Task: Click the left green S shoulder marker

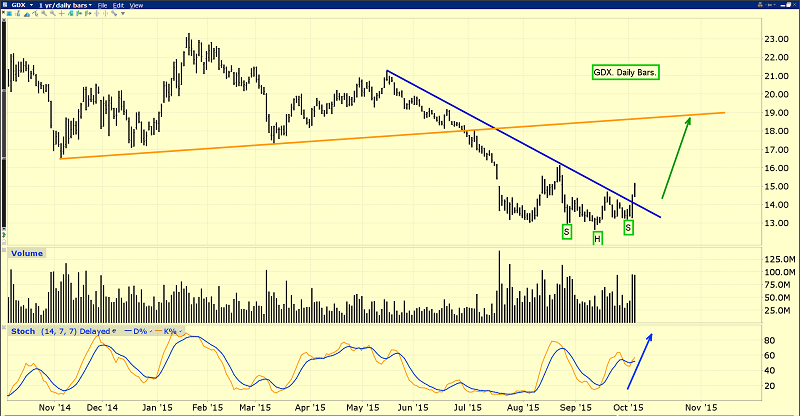Action: coord(566,232)
